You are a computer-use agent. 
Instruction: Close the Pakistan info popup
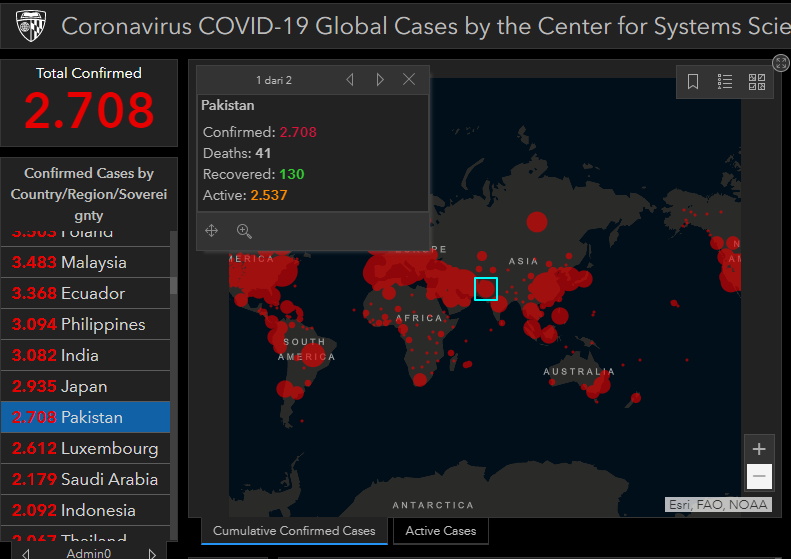[x=409, y=79]
